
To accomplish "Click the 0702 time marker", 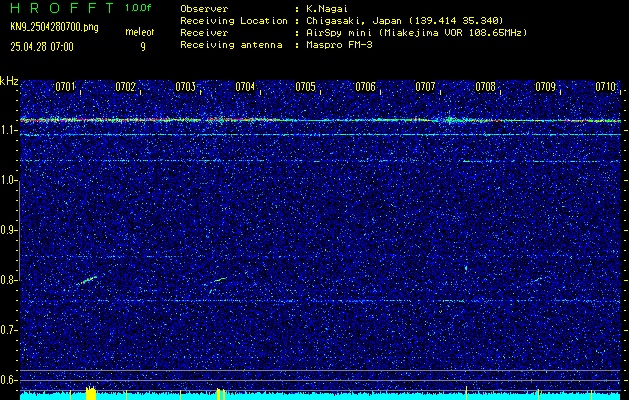I will click(125, 87).
